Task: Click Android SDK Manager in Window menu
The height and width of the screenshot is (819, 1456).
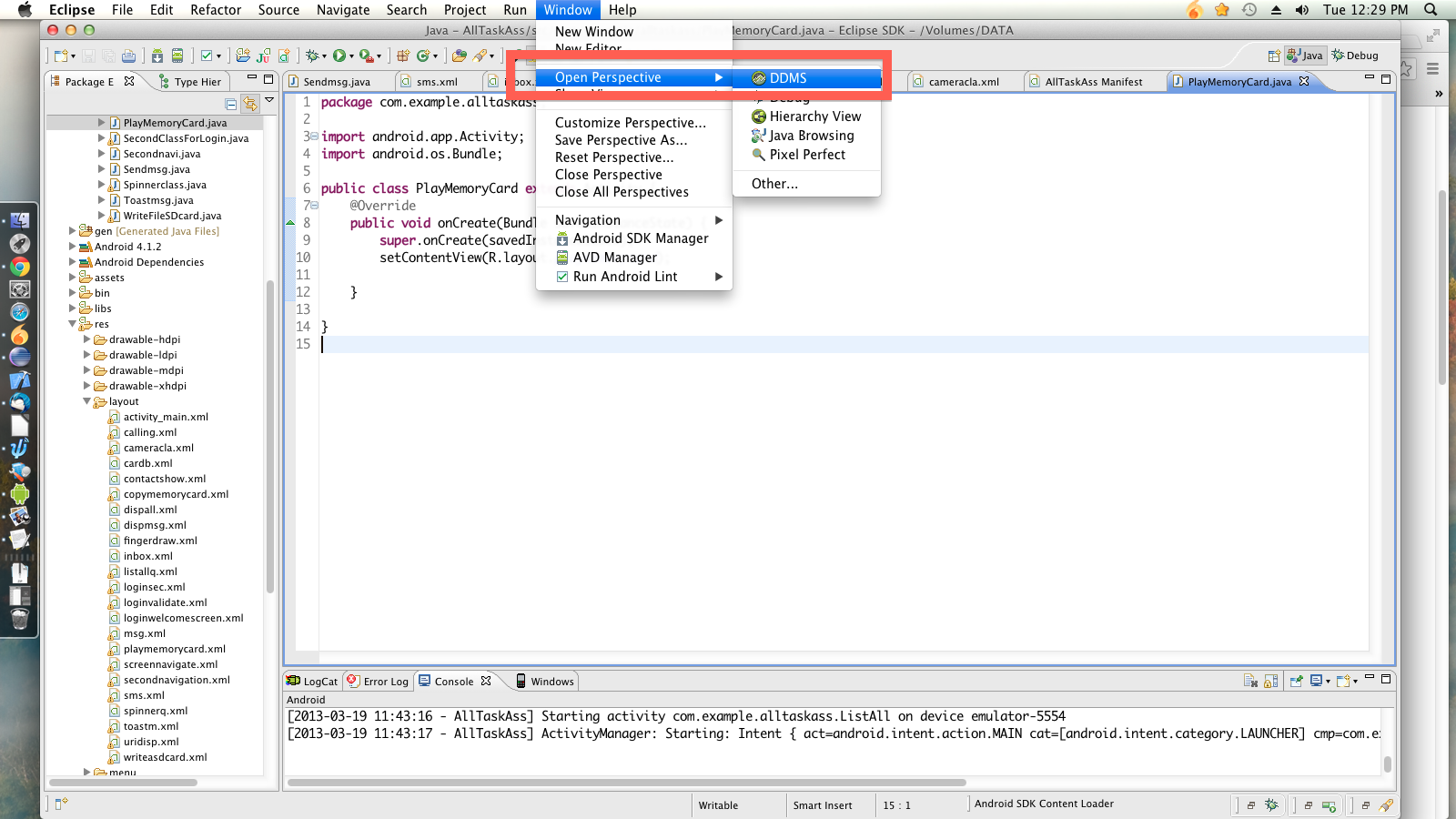Action: pyautogui.click(x=634, y=238)
